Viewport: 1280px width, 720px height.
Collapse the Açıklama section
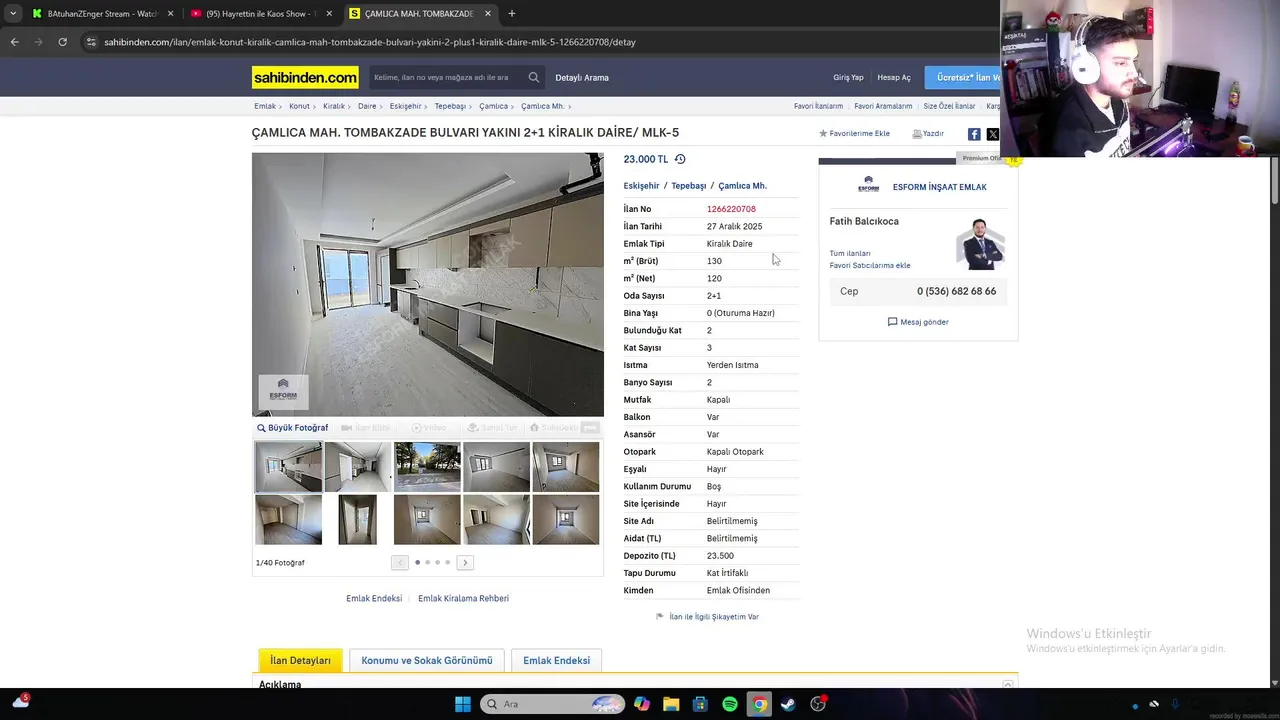[x=1008, y=685]
